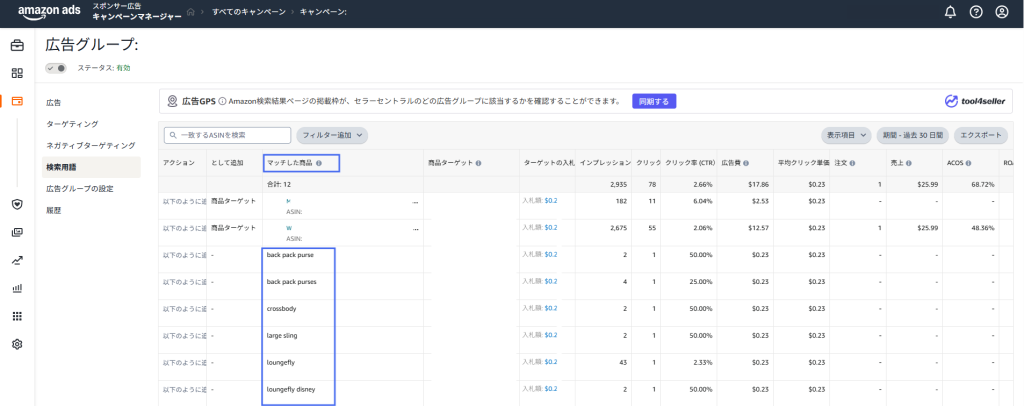1024x406 pixels.
Task: Select the highlighted sponsored ads card icon
Action: pyautogui.click(x=17, y=101)
